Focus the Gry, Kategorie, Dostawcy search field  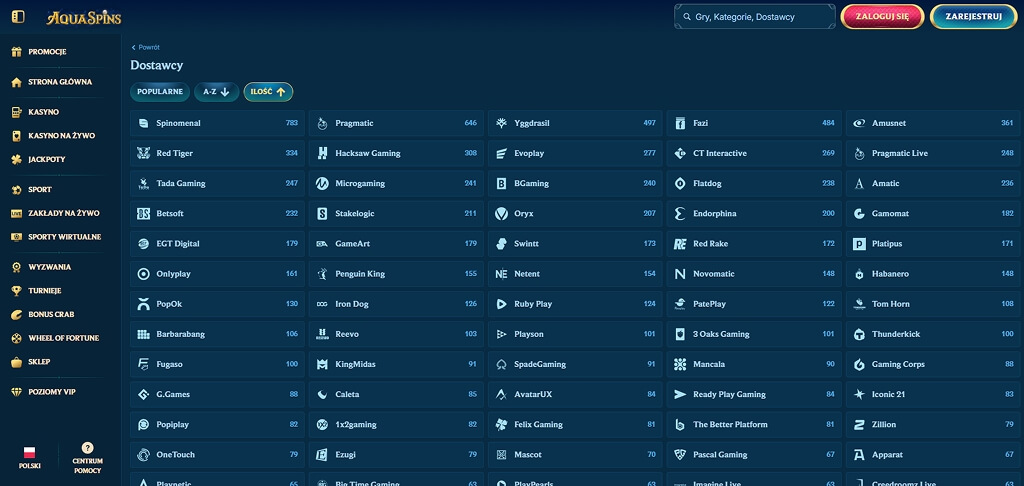(x=754, y=17)
